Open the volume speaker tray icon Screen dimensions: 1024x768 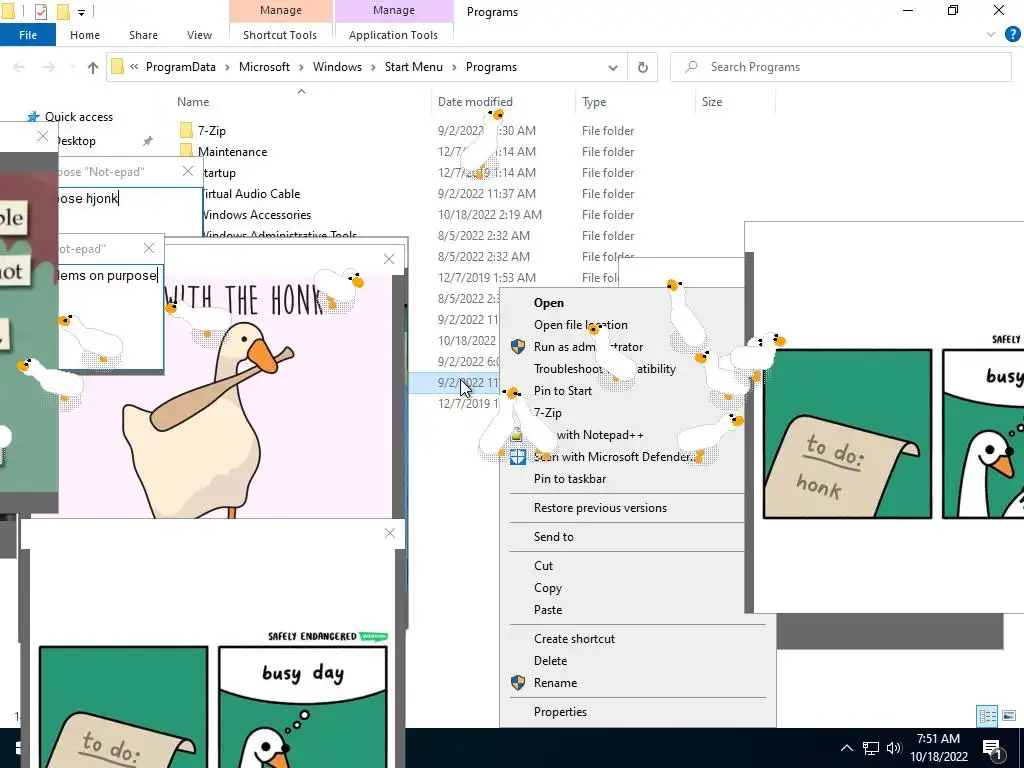(x=894, y=748)
